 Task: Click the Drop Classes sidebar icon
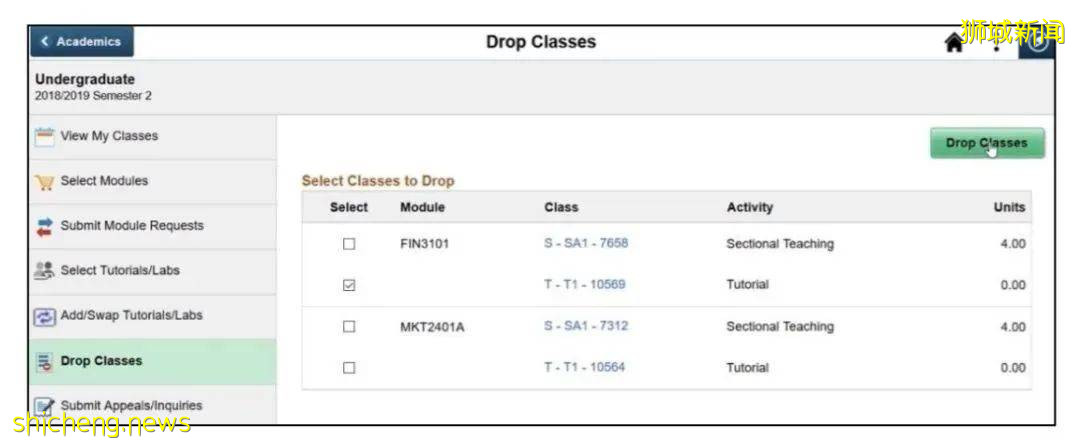pos(44,361)
